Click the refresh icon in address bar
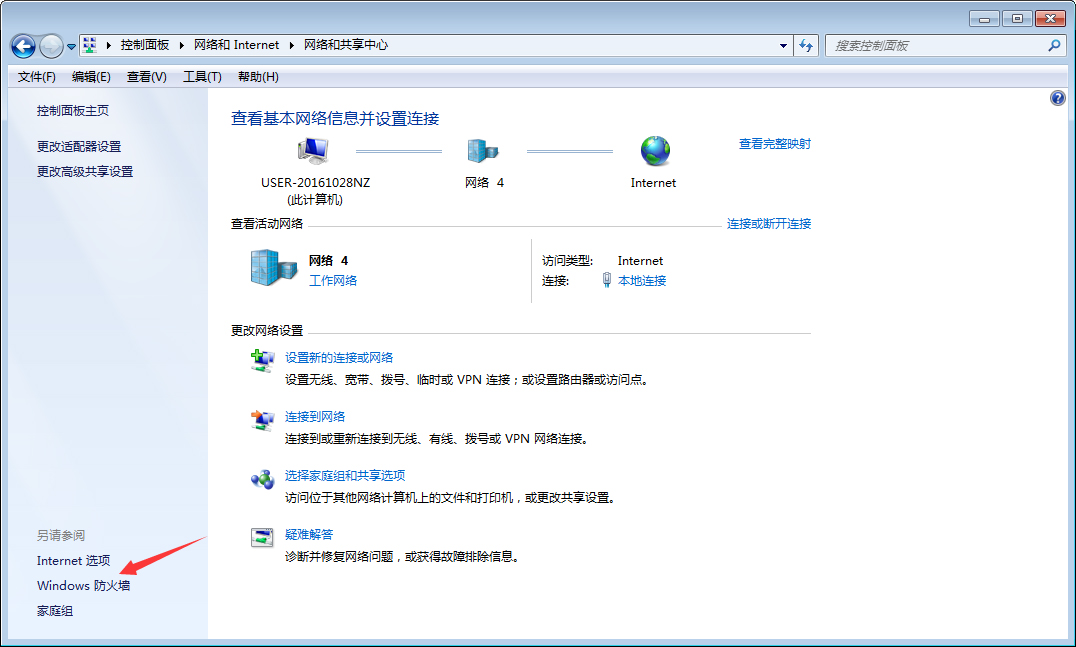Viewport: 1076px width, 647px height. pyautogui.click(x=806, y=45)
